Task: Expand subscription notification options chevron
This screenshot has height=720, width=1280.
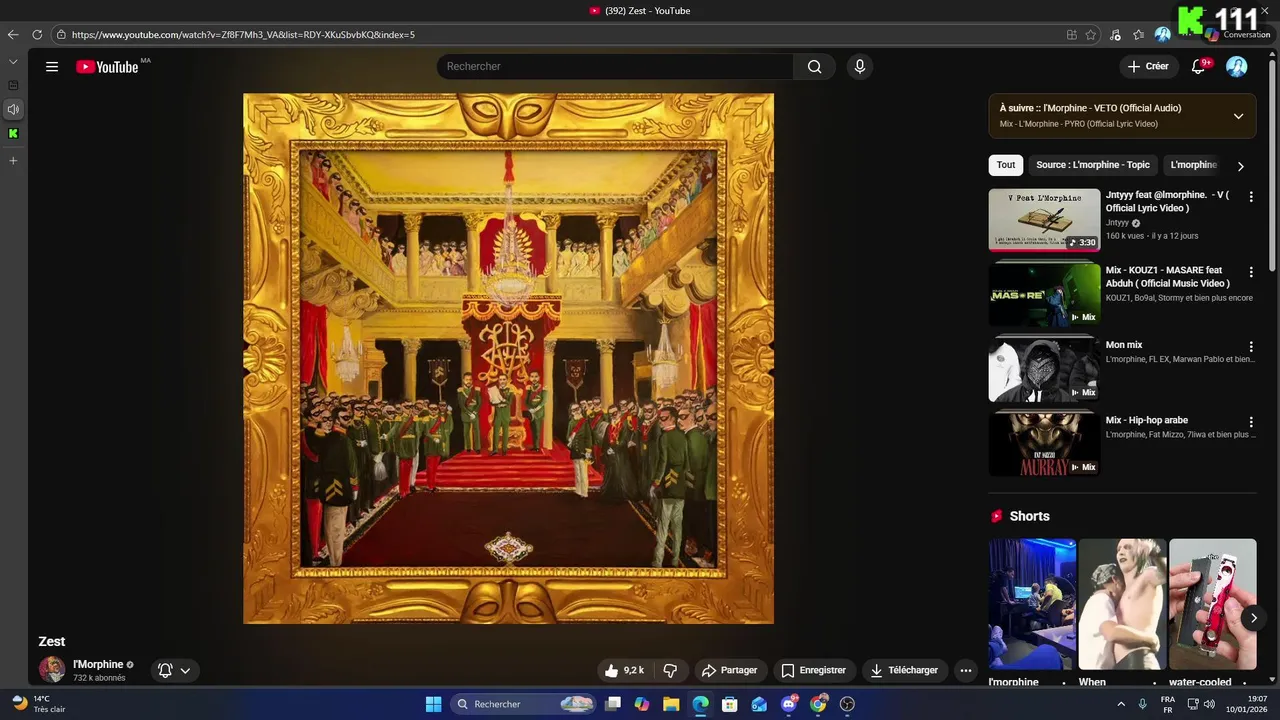Action: (x=185, y=671)
